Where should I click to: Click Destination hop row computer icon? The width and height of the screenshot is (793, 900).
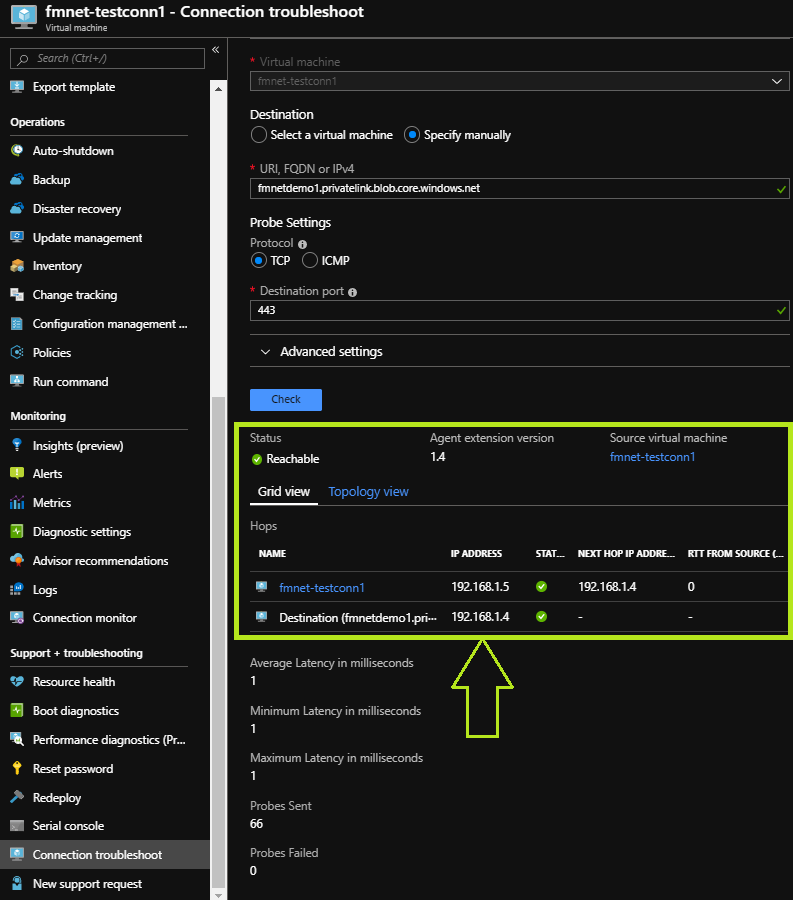click(262, 616)
